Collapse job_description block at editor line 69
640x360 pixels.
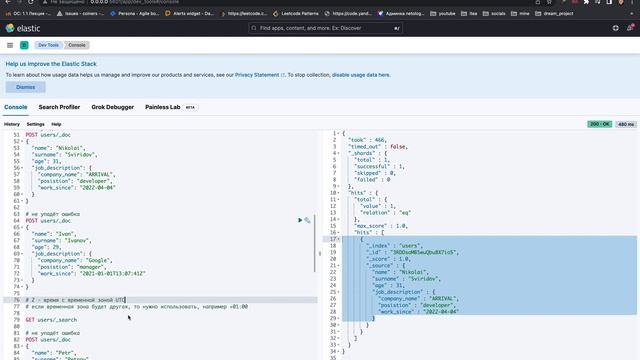22,254
